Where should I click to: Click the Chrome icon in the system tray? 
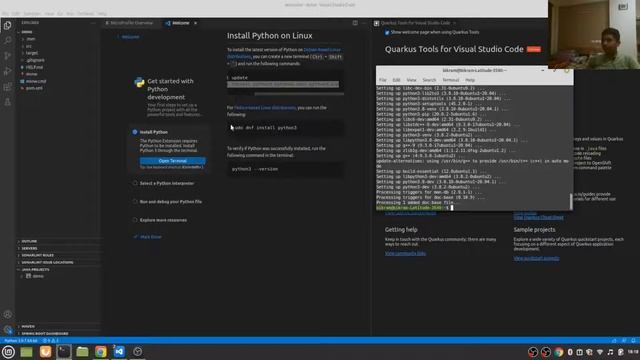pos(558,352)
